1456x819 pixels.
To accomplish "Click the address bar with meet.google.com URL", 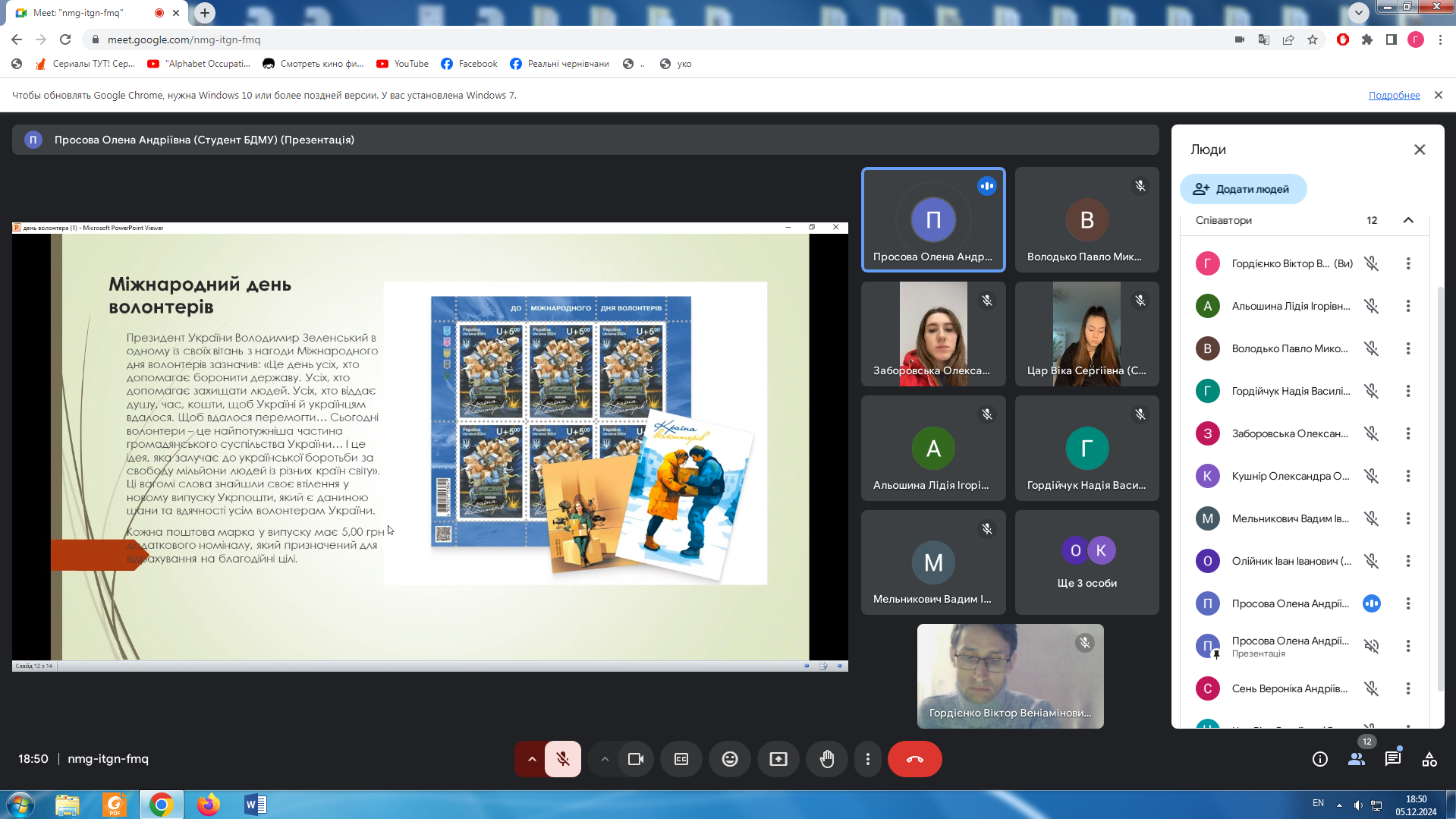I will (653, 39).
